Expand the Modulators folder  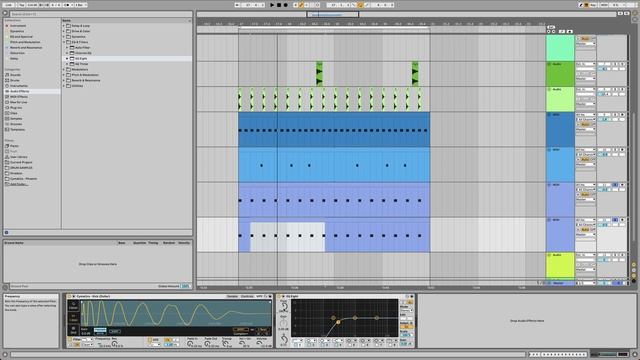pos(64,69)
